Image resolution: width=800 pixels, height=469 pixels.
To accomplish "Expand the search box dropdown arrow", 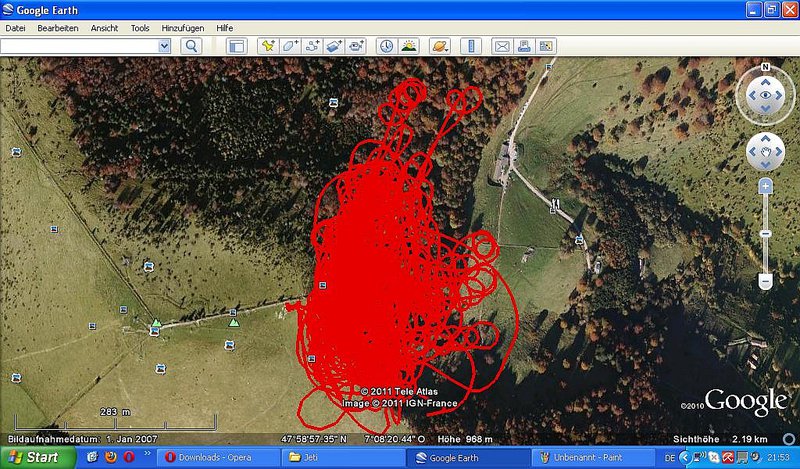I will 164,46.
